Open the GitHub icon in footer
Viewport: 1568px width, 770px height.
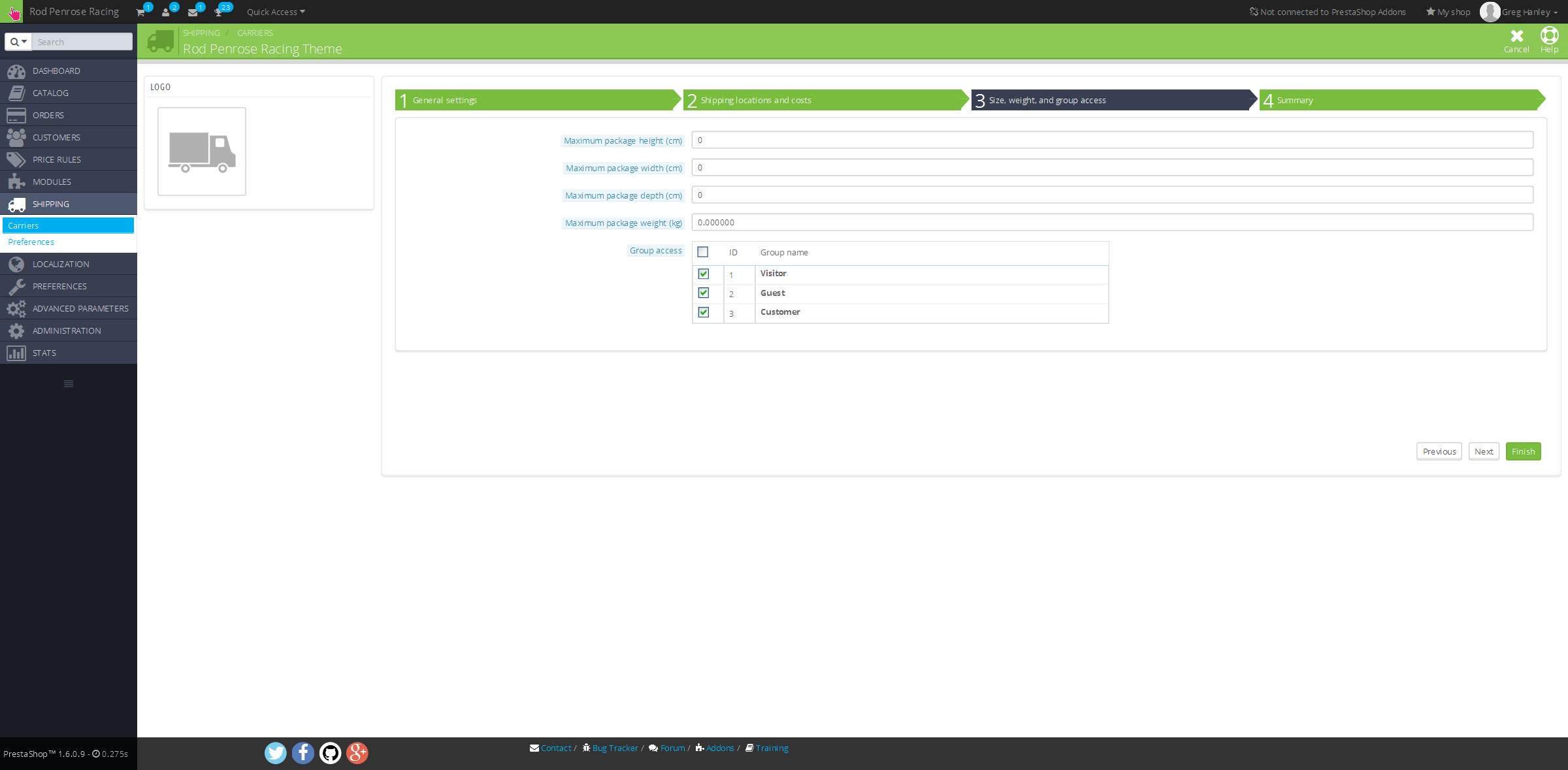pyautogui.click(x=330, y=753)
